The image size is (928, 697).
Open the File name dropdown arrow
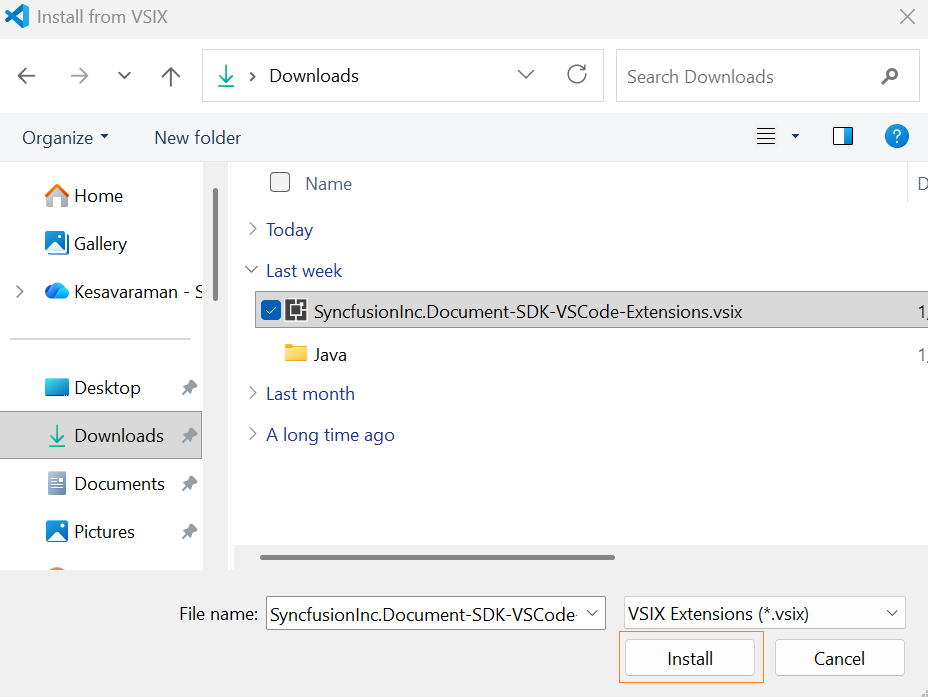592,613
